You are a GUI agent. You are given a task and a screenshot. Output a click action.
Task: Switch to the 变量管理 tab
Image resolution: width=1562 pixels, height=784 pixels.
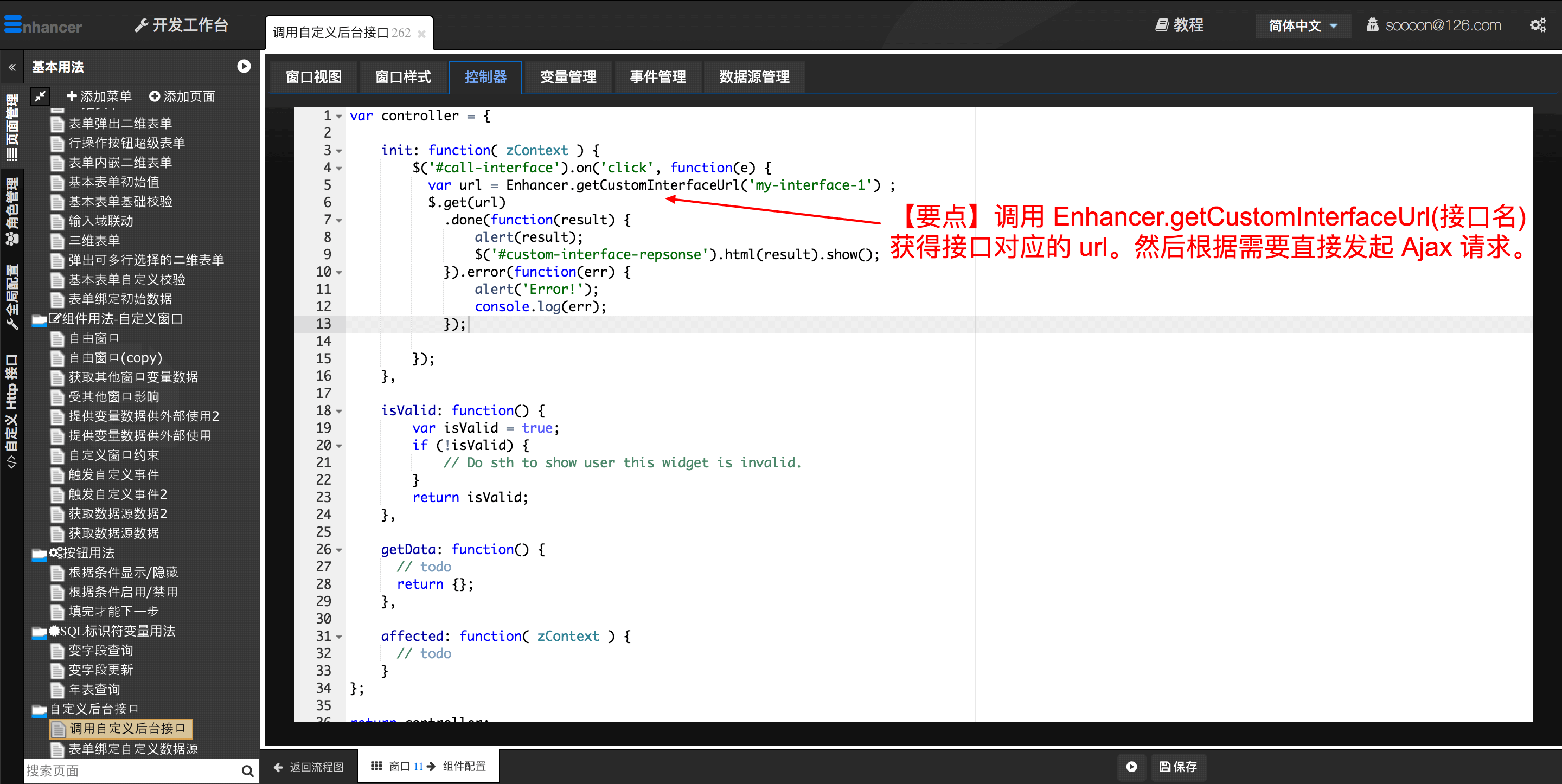[567, 77]
